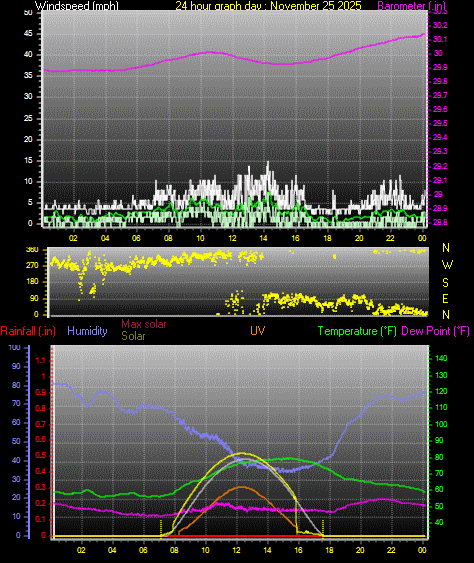The width and height of the screenshot is (474, 563).
Task: Click the temperature scale value 40
Action: click(x=439, y=522)
